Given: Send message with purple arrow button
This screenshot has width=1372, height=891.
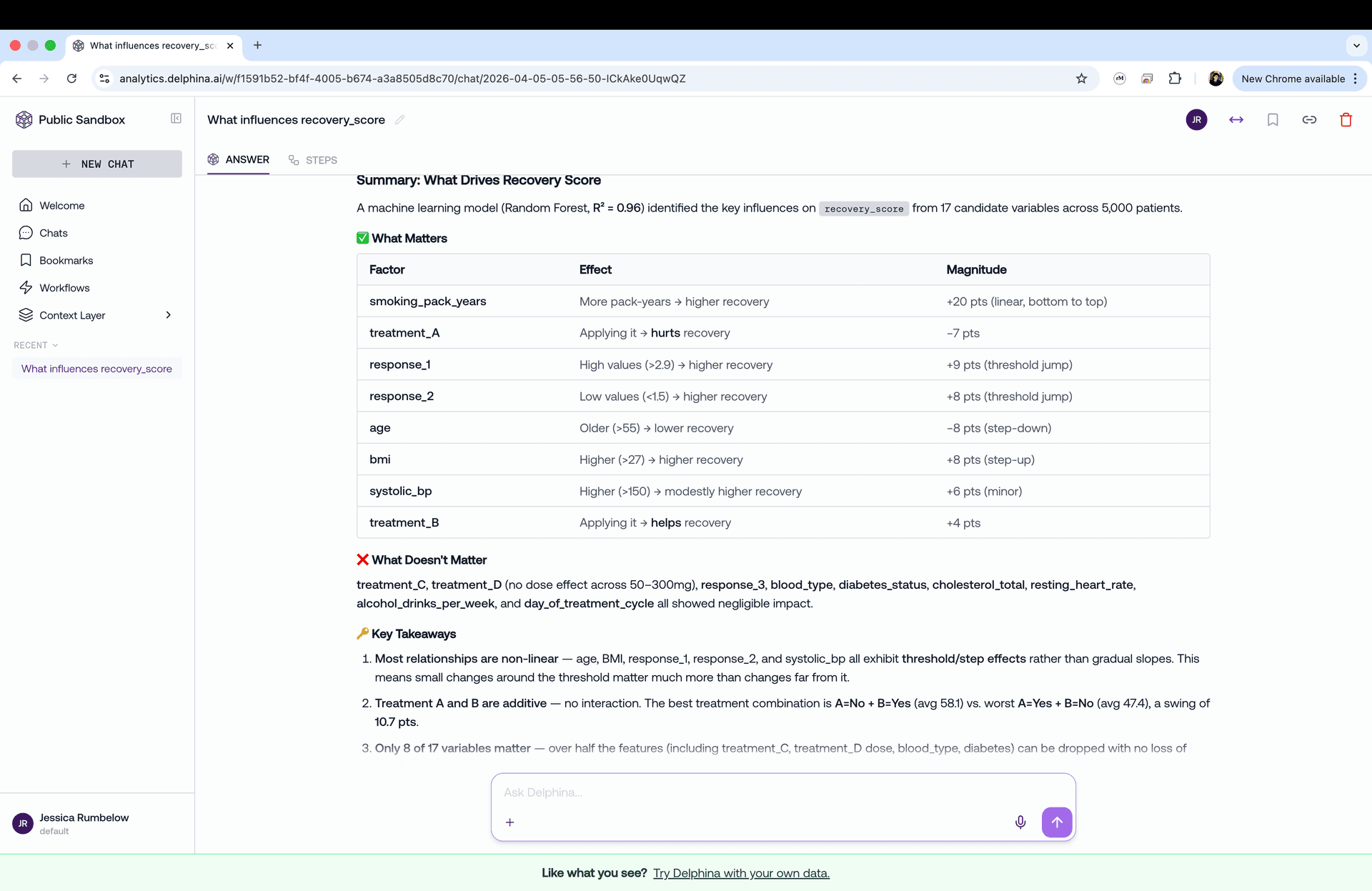Looking at the screenshot, I should point(1056,822).
